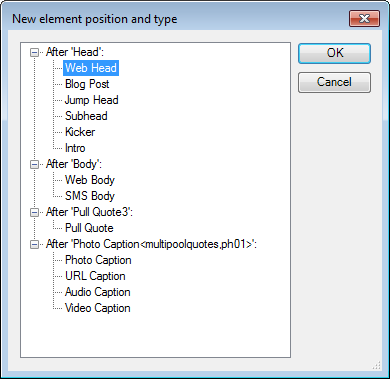
Task: Select Blog Post in the tree
Action: 87,84
